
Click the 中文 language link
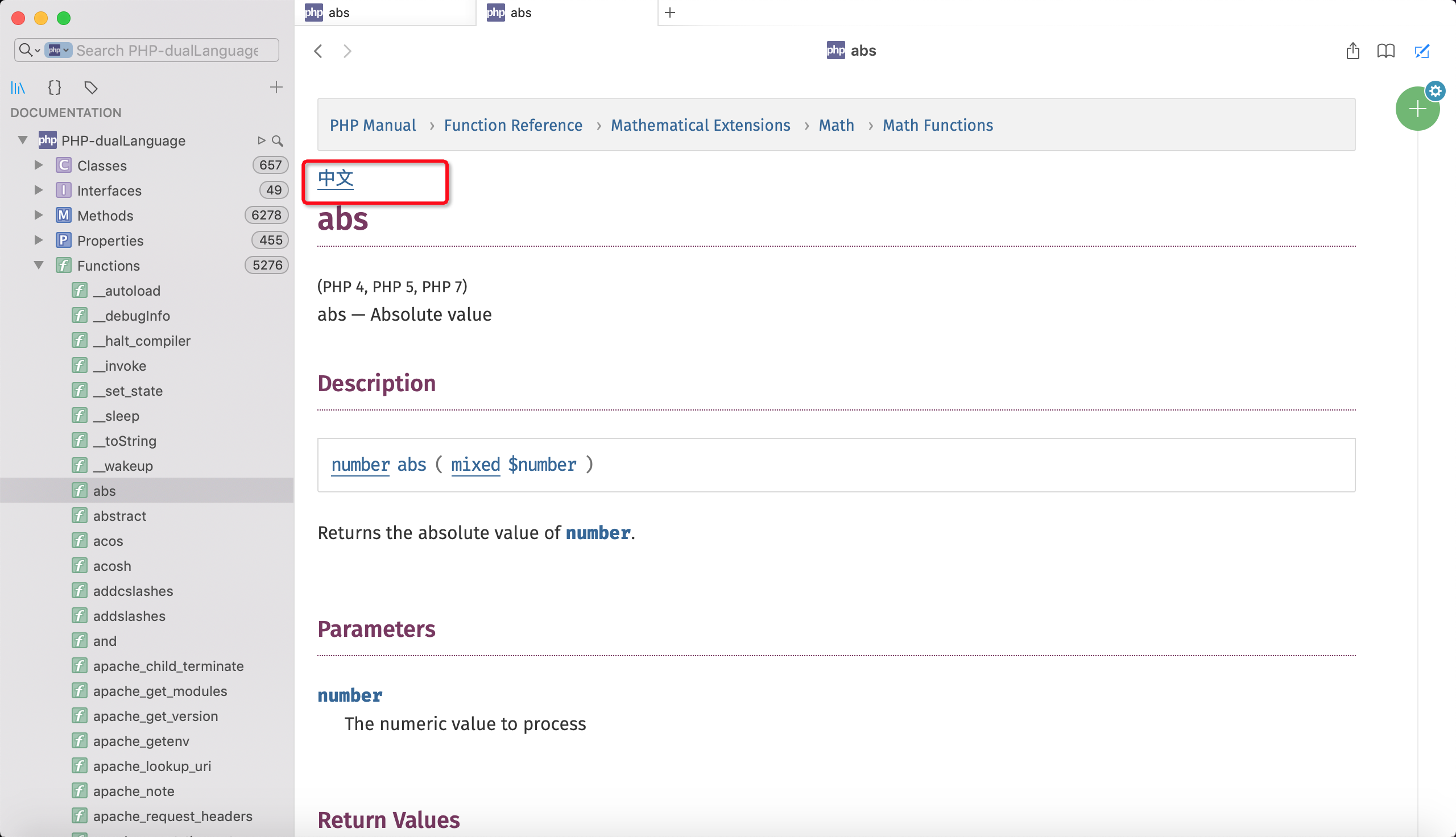[x=335, y=179]
